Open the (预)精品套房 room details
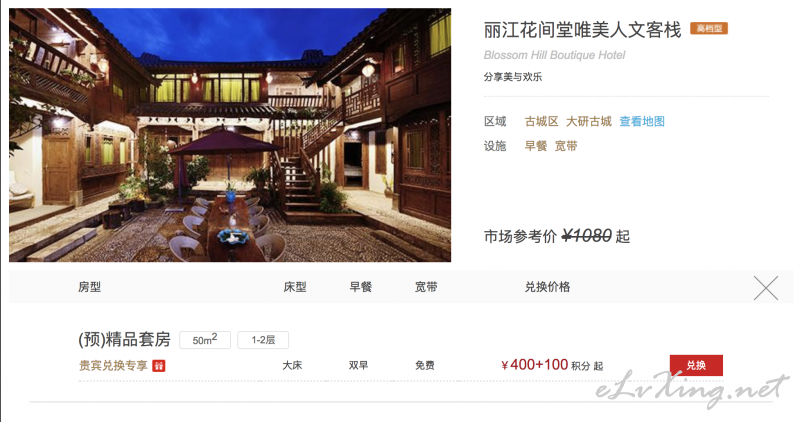The height and width of the screenshot is (422, 800). 124,339
